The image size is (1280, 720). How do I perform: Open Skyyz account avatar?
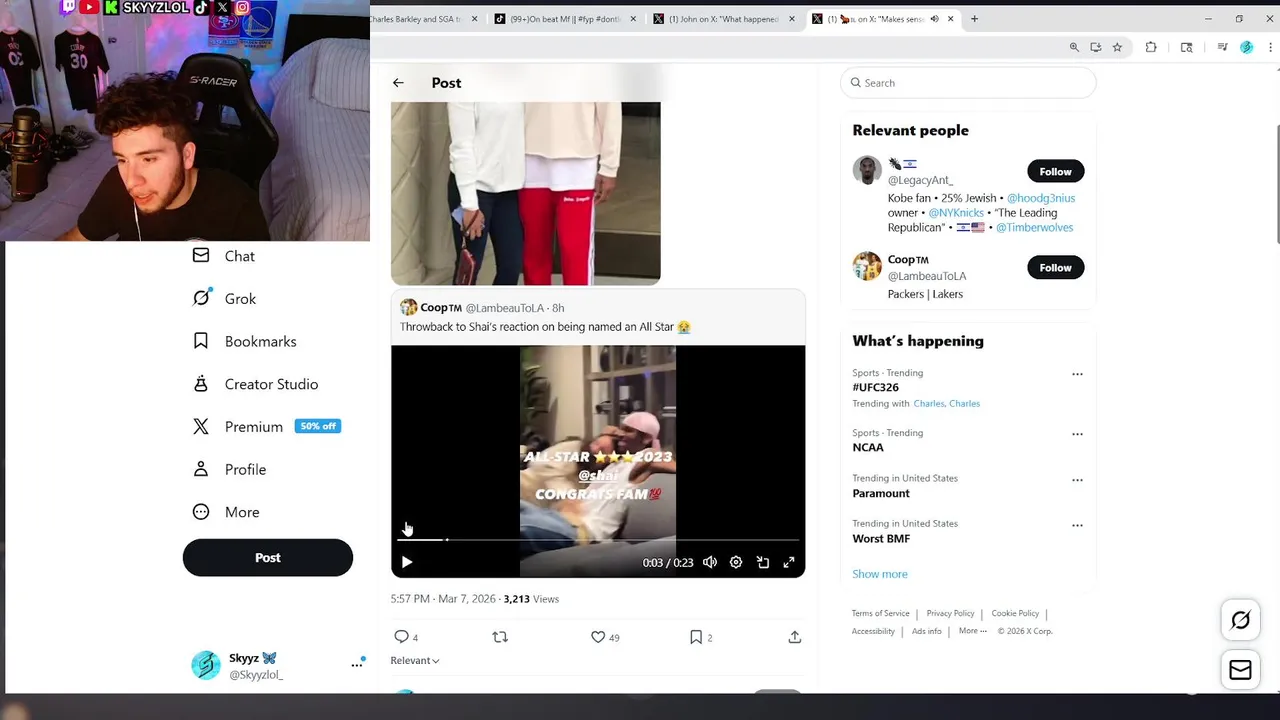coord(206,665)
